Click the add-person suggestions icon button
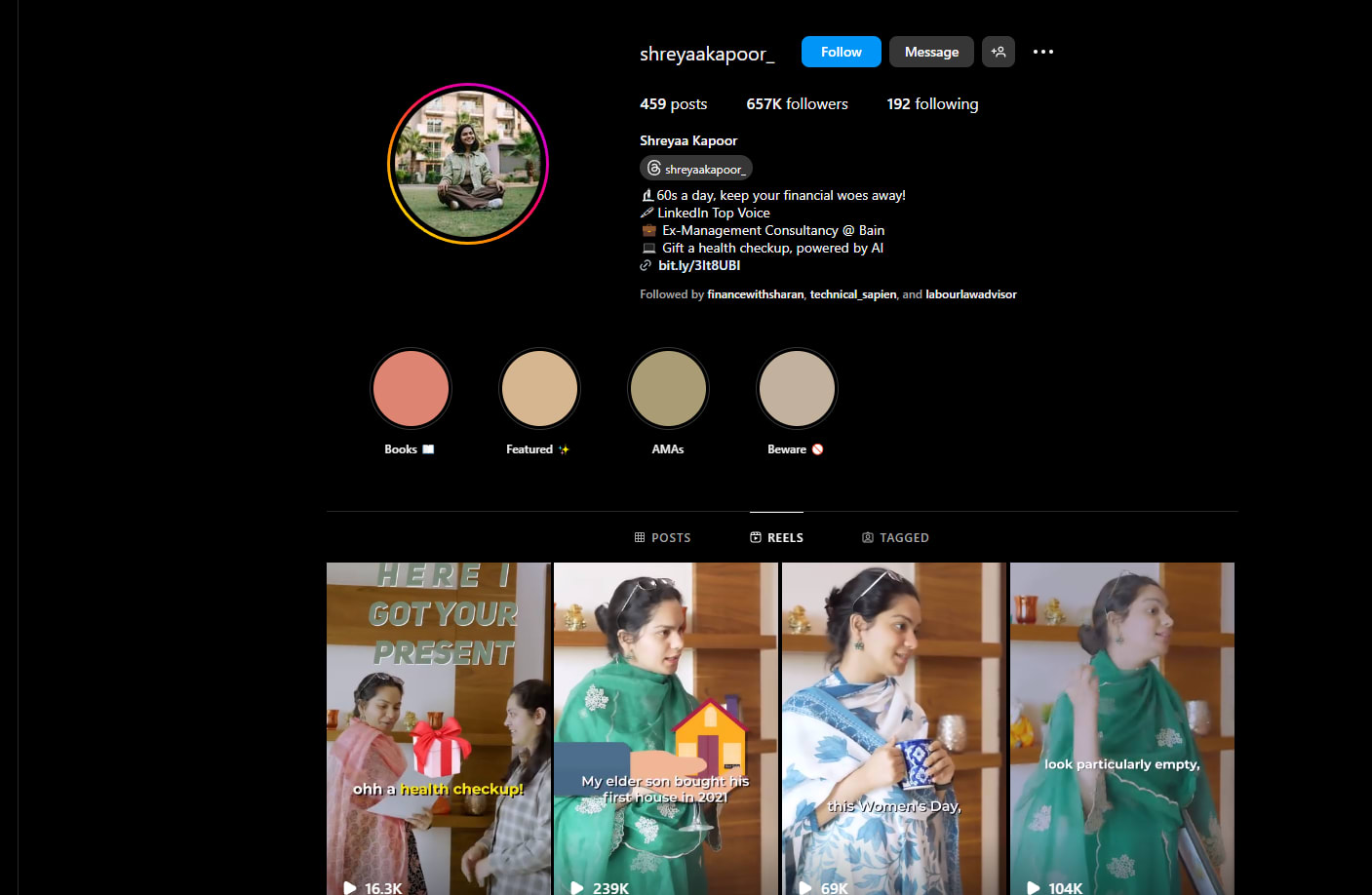This screenshot has width=1372, height=895. point(998,52)
